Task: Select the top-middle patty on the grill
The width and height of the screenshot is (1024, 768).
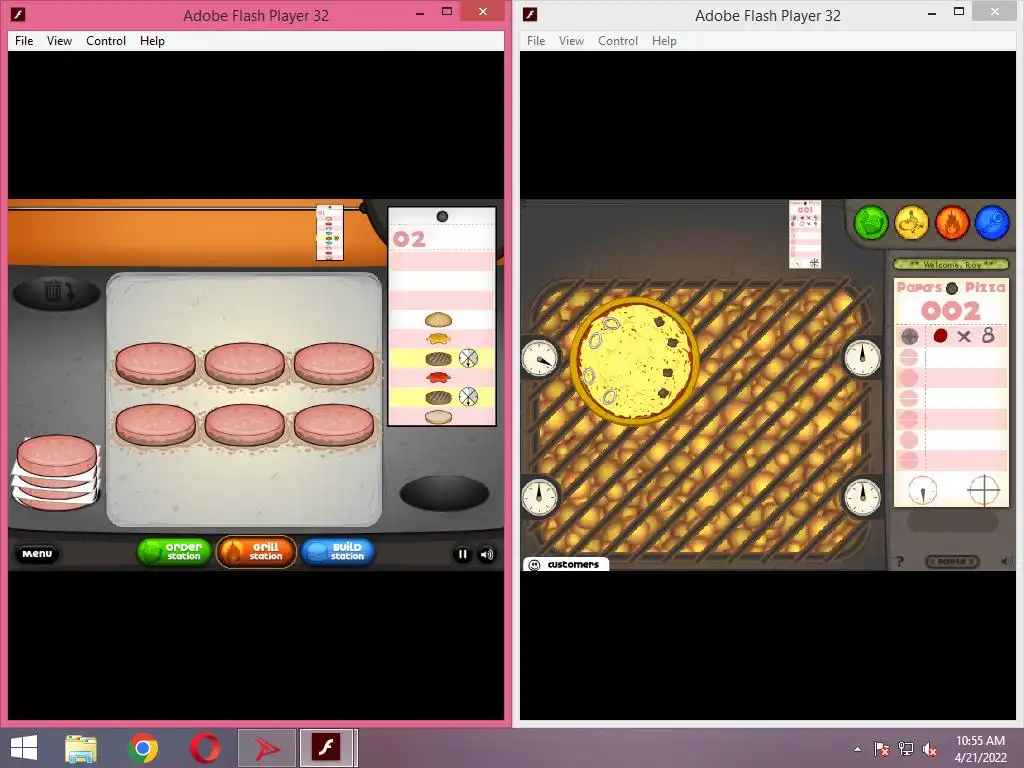Action: pyautogui.click(x=245, y=363)
